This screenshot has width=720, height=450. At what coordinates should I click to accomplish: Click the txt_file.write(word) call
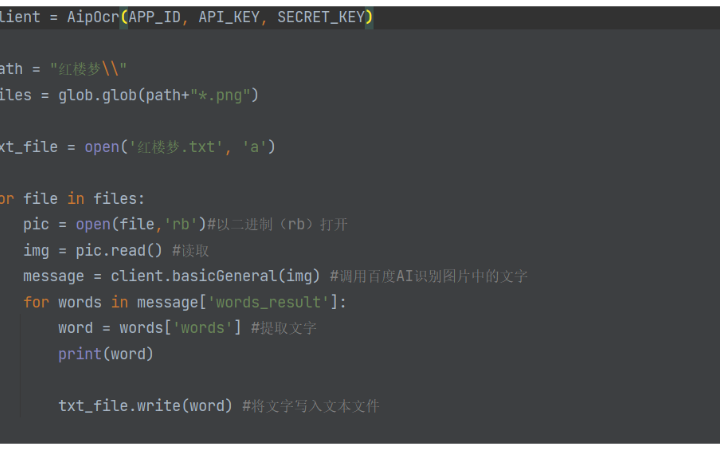[x=145, y=406]
